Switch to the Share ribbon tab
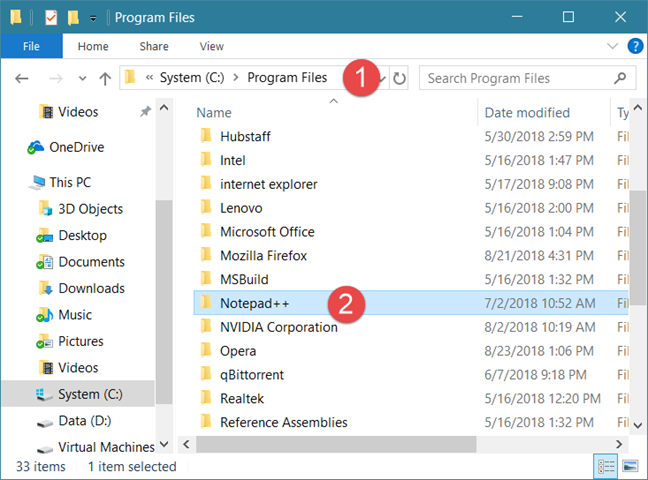Screen dimensions: 648x480 (x=154, y=46)
